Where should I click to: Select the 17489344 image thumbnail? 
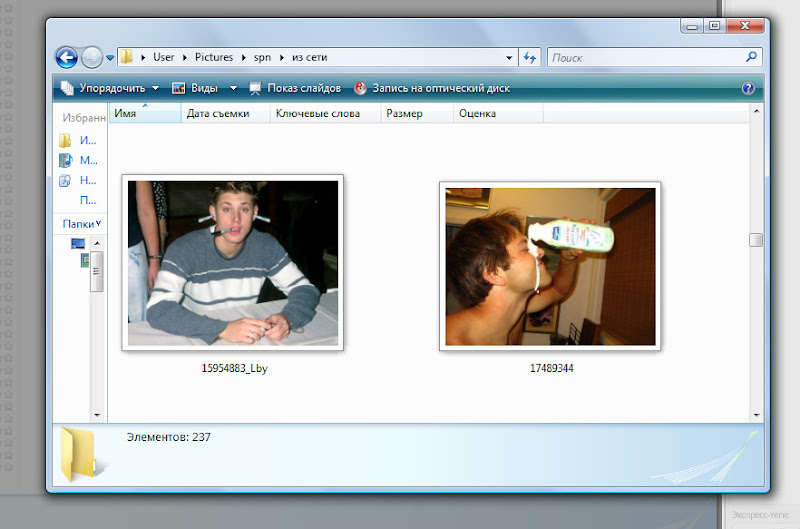point(550,266)
